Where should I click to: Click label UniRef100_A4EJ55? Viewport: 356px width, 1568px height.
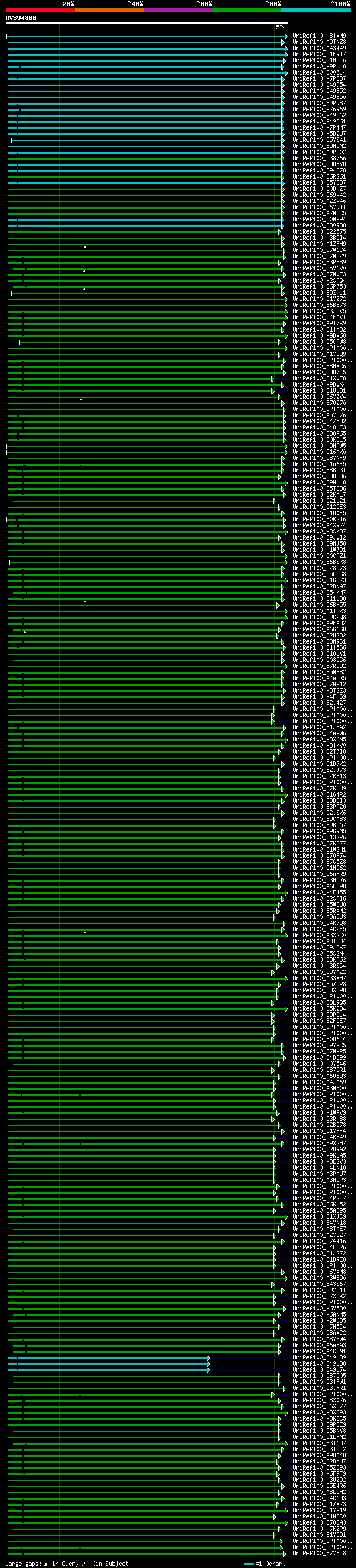point(319,892)
